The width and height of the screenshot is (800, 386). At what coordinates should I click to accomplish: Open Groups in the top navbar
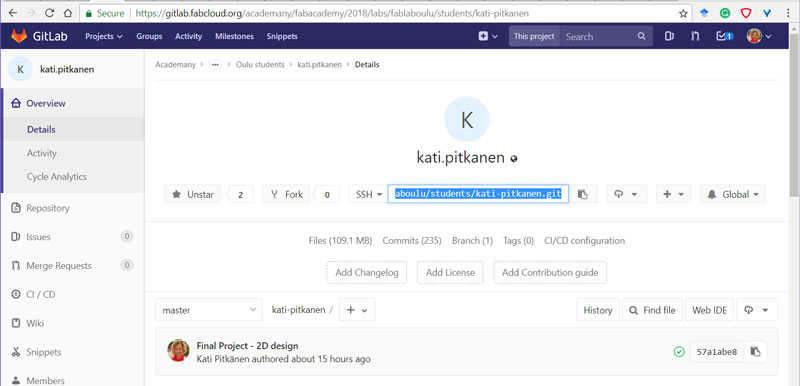point(149,36)
